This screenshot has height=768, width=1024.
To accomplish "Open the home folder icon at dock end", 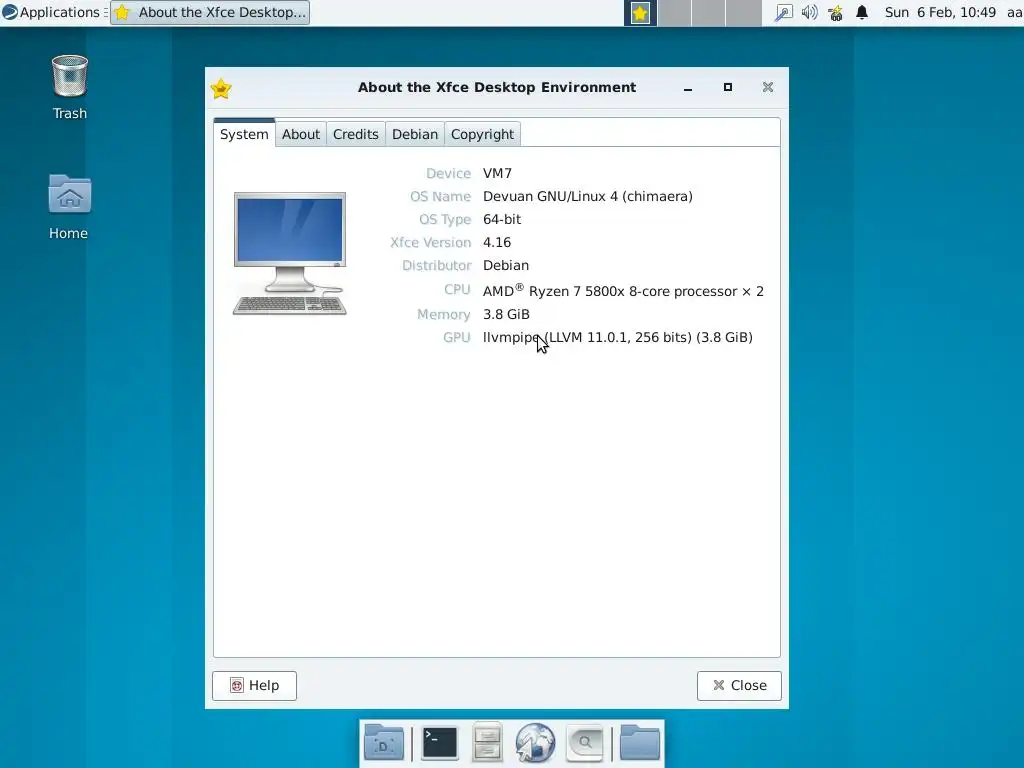I will pyautogui.click(x=640, y=743).
